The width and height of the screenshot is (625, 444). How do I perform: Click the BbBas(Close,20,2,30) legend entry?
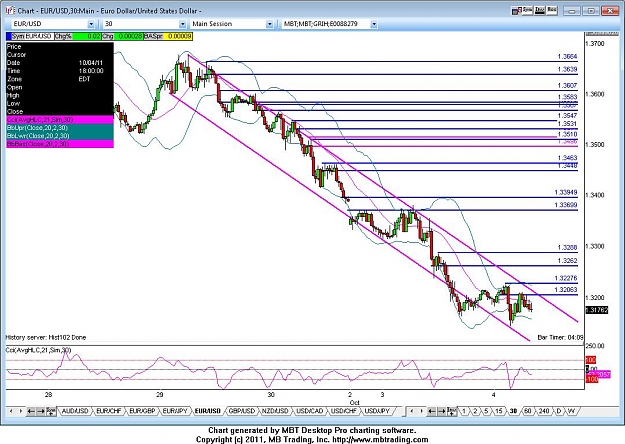coord(60,144)
